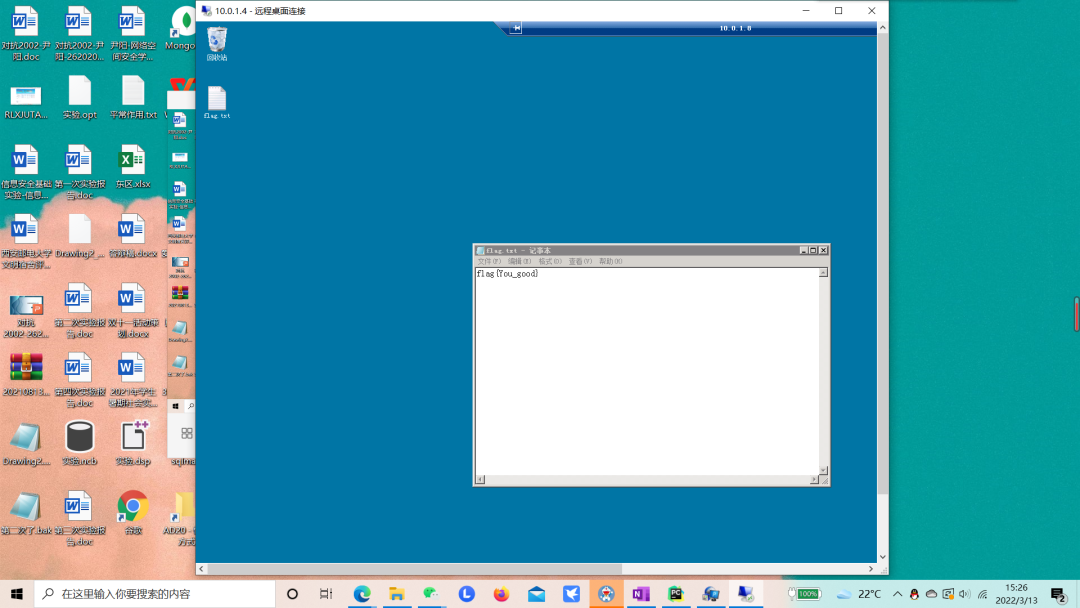Open the Windows Start menu
Screen dimensions: 1080x608
(17, 594)
